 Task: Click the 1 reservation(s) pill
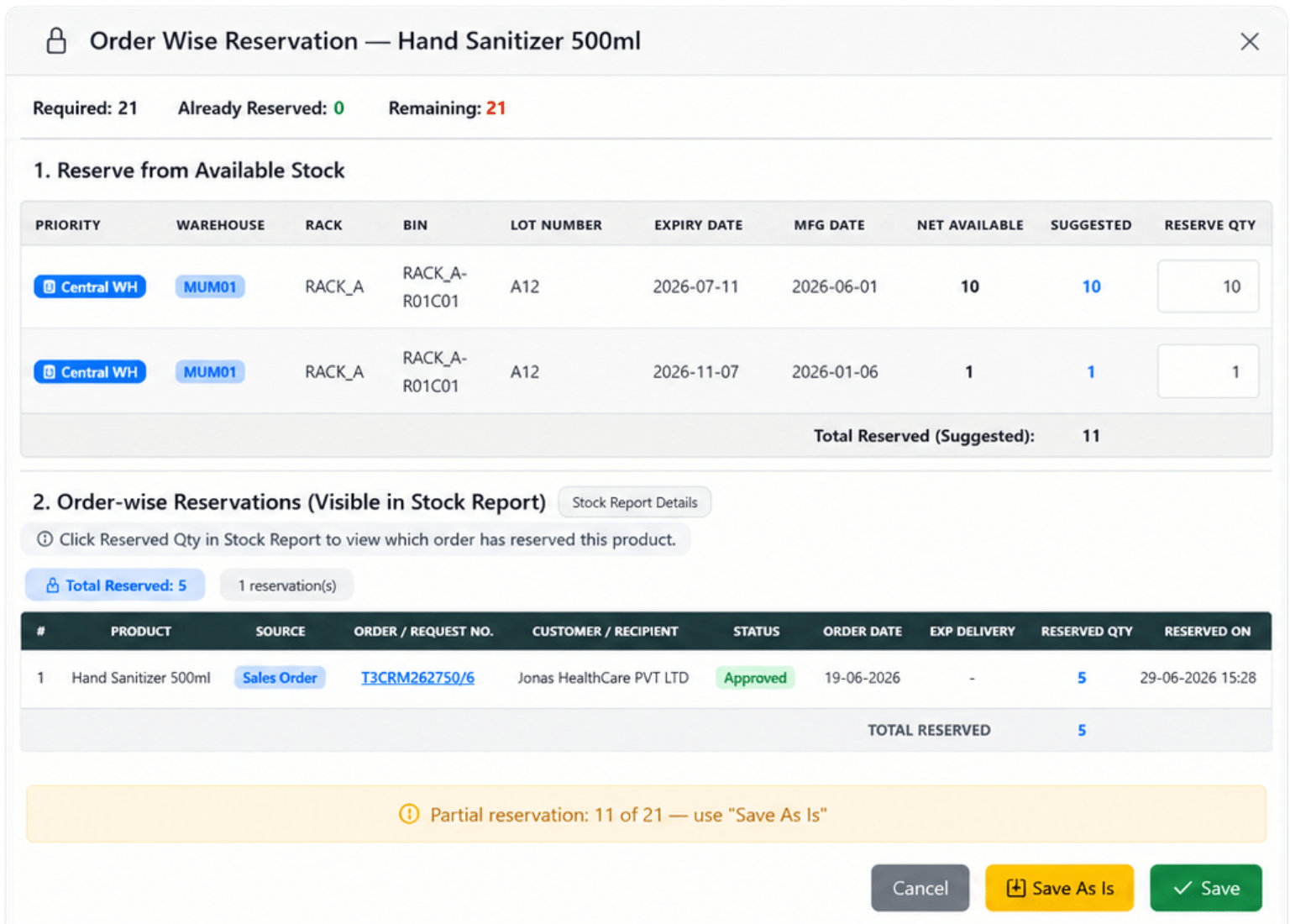[x=286, y=585]
